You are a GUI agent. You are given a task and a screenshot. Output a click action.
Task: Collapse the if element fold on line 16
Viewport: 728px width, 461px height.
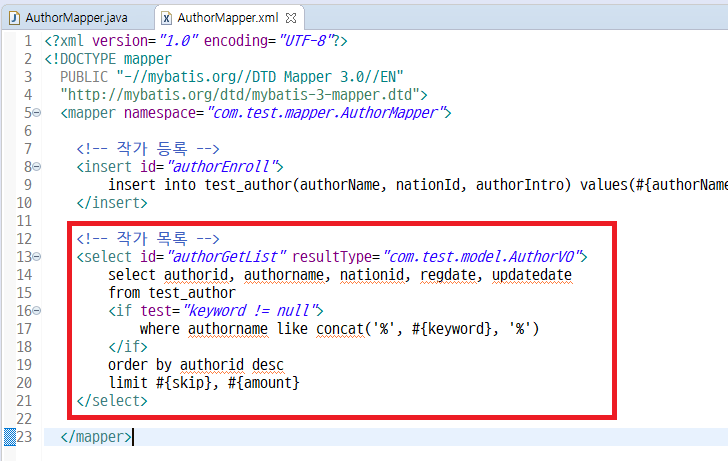pyautogui.click(x=37, y=310)
